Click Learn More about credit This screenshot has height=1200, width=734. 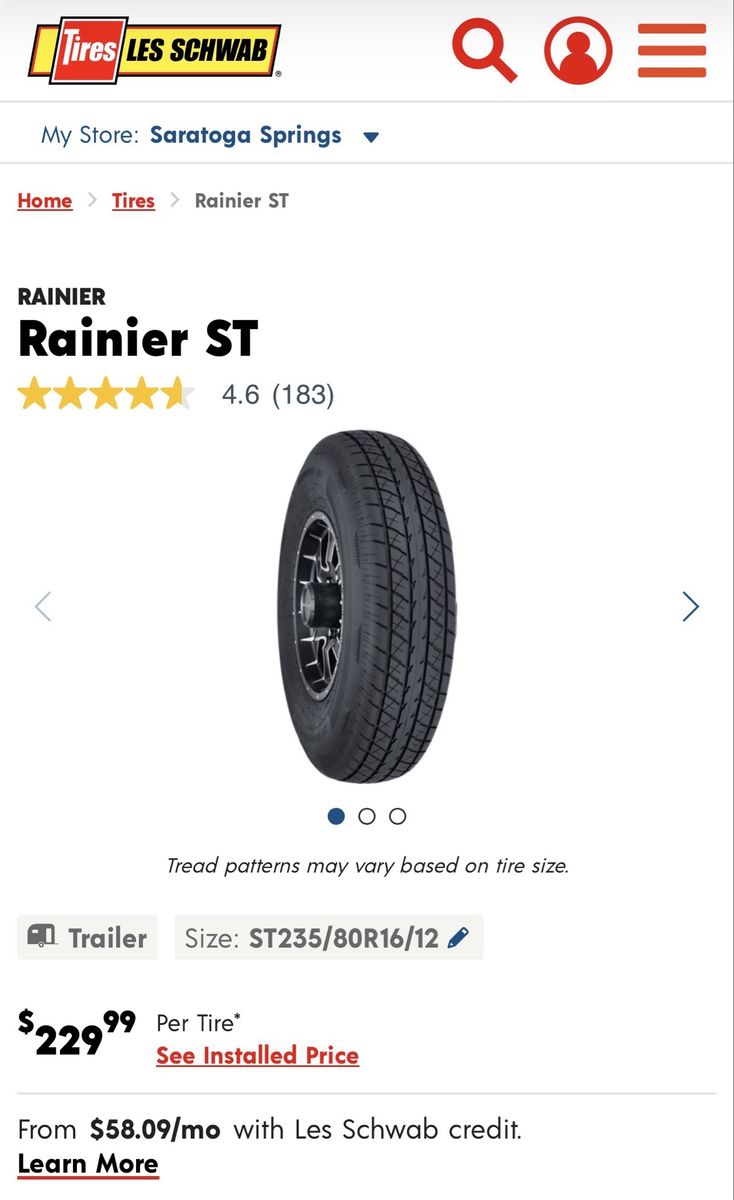click(x=88, y=1164)
